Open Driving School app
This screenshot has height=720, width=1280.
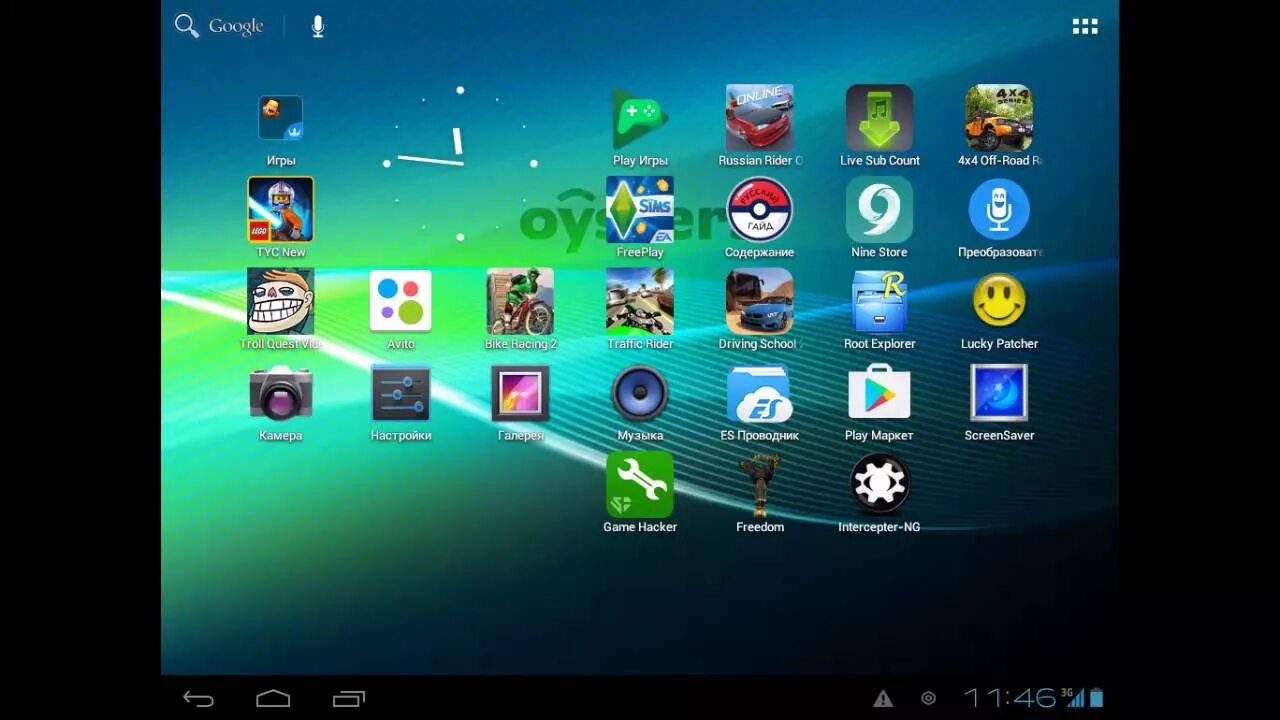pyautogui.click(x=760, y=301)
